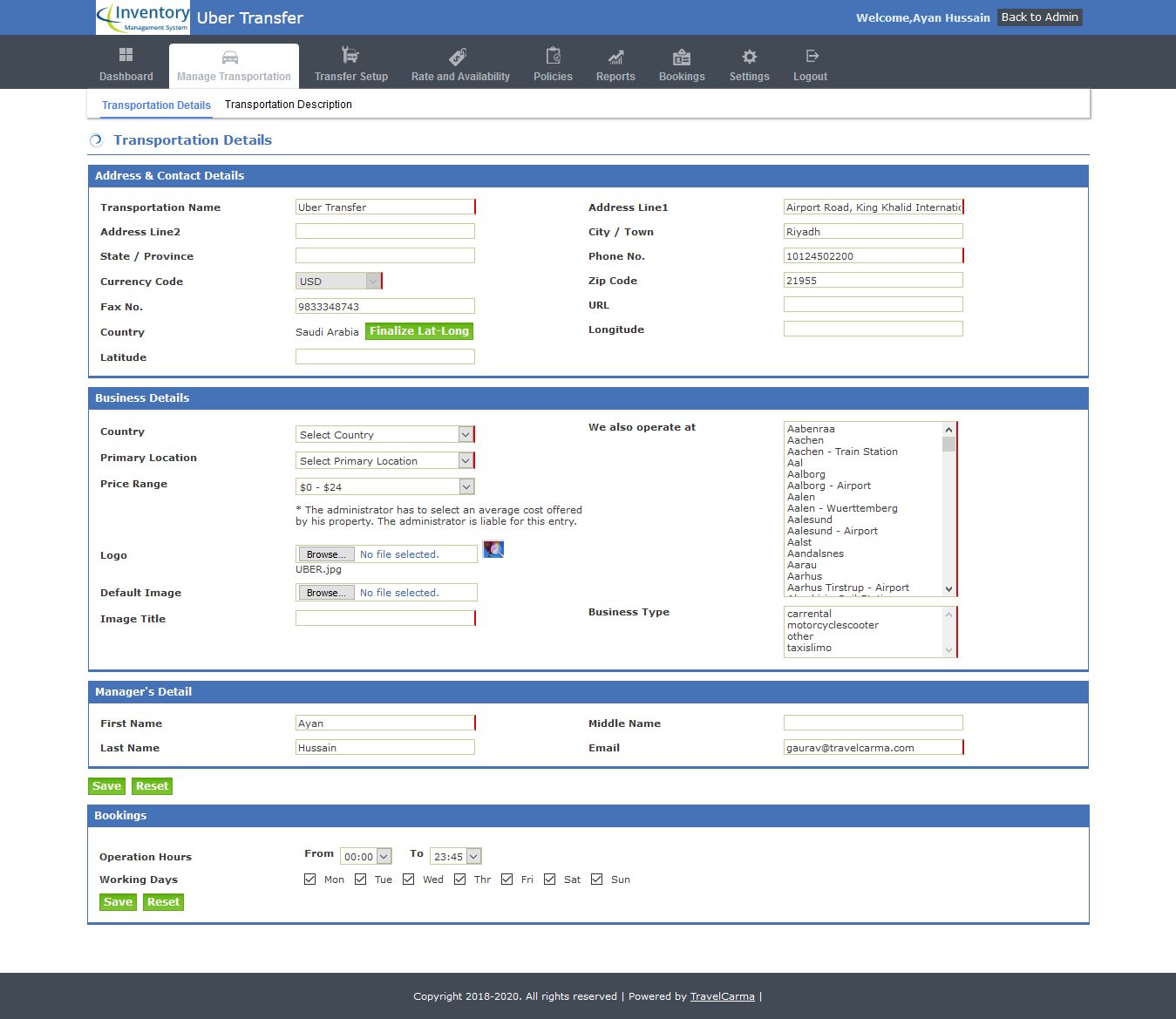Open the From operation hours dropdown
The height and width of the screenshot is (1019, 1176).
click(365, 856)
